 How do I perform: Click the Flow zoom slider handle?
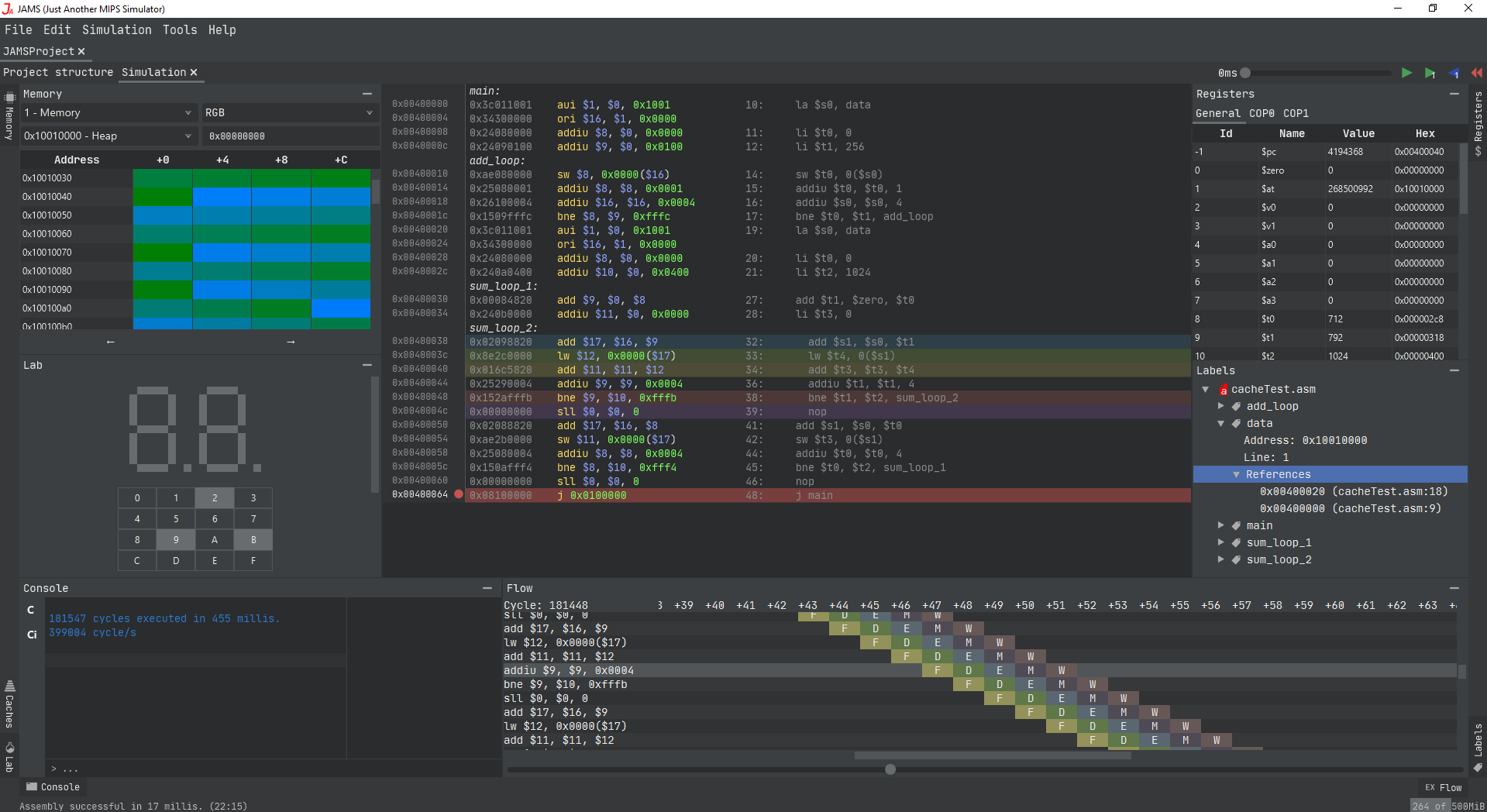pyautogui.click(x=890, y=769)
